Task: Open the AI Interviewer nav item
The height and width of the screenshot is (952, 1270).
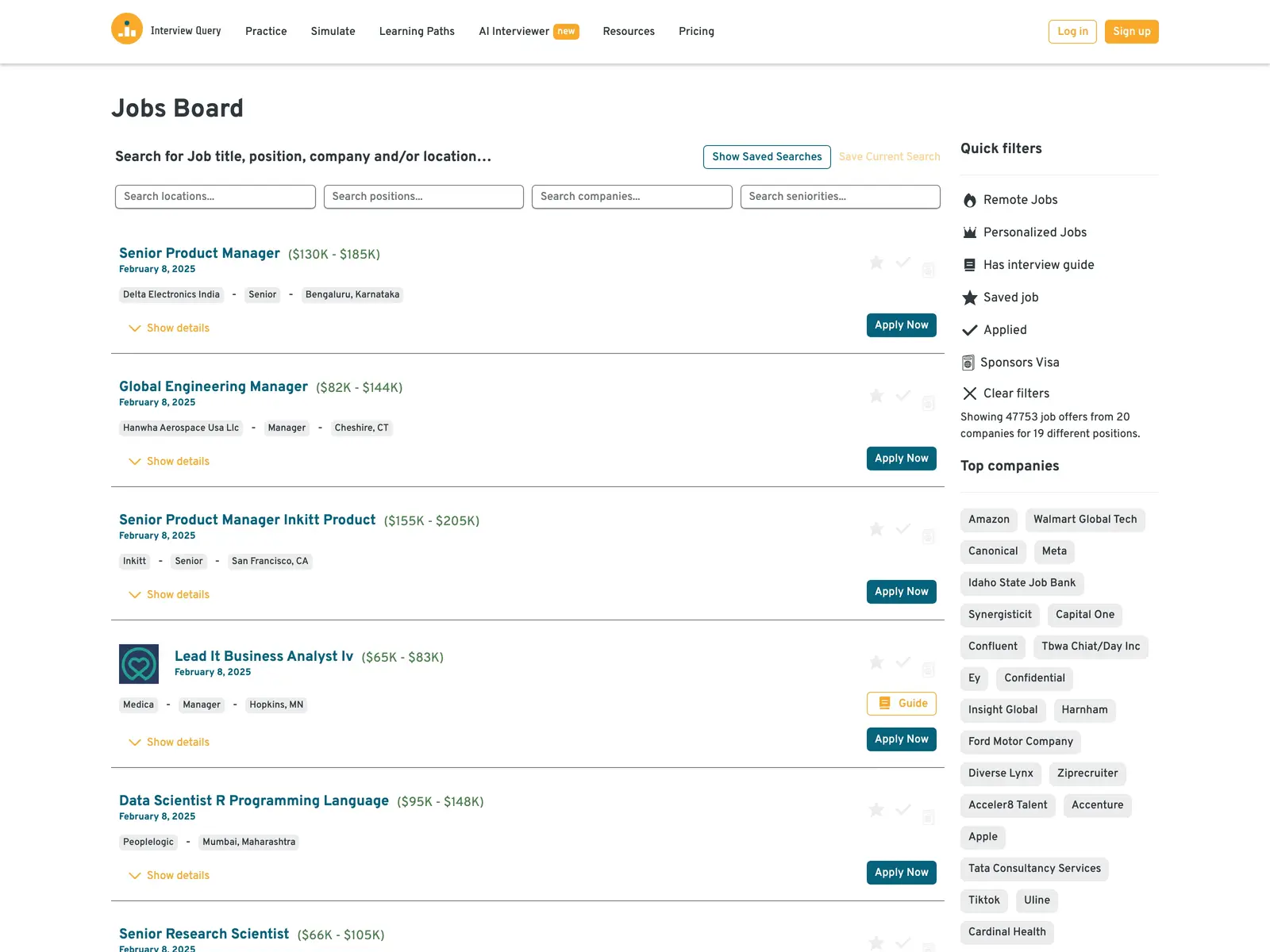Action: tap(529, 32)
